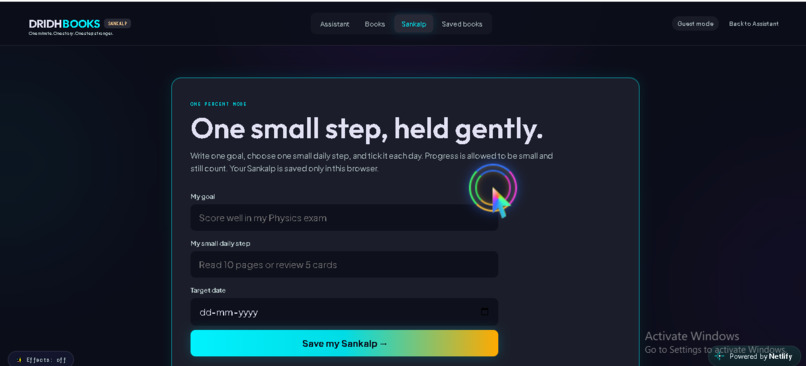Click the moon icon beside Effects

tap(19, 360)
